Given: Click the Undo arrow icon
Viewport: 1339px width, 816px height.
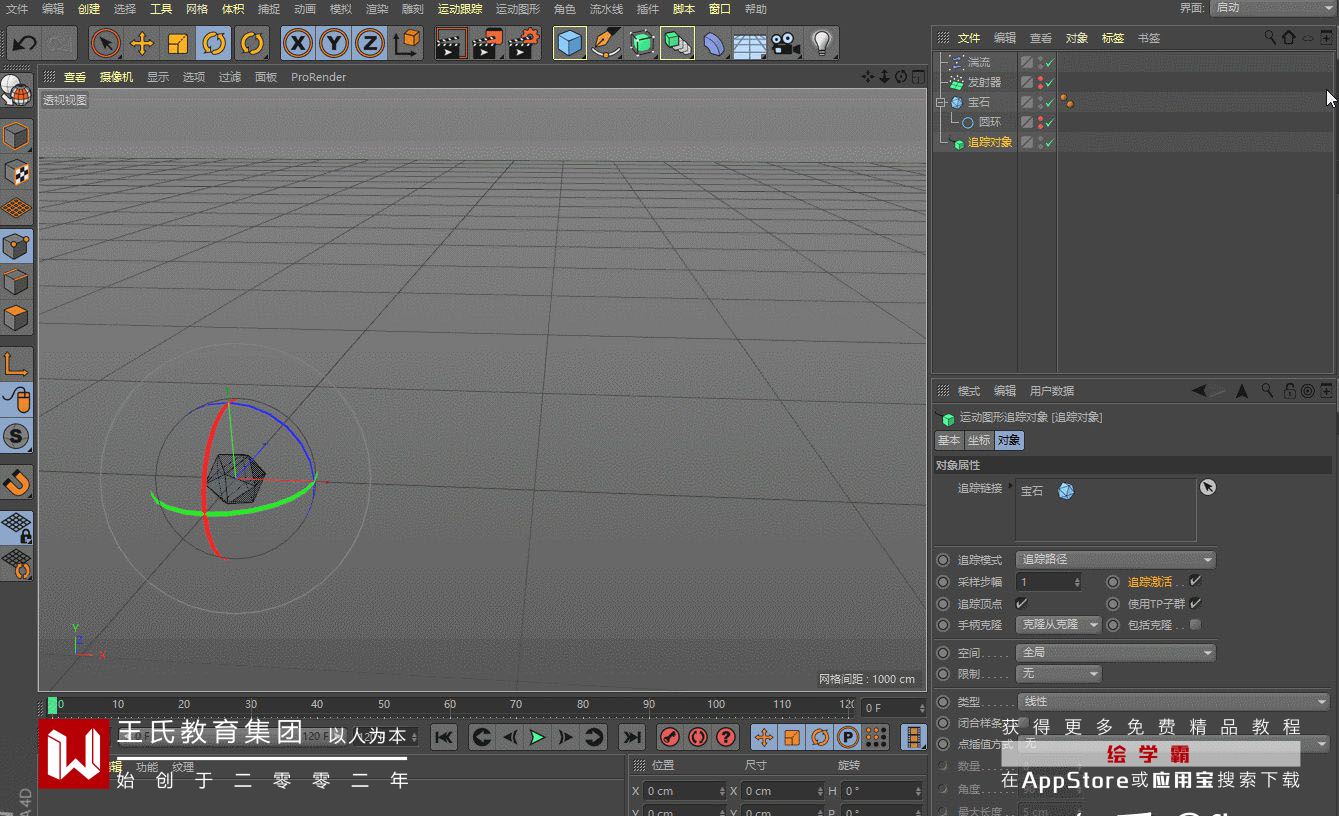Looking at the screenshot, I should (24, 44).
